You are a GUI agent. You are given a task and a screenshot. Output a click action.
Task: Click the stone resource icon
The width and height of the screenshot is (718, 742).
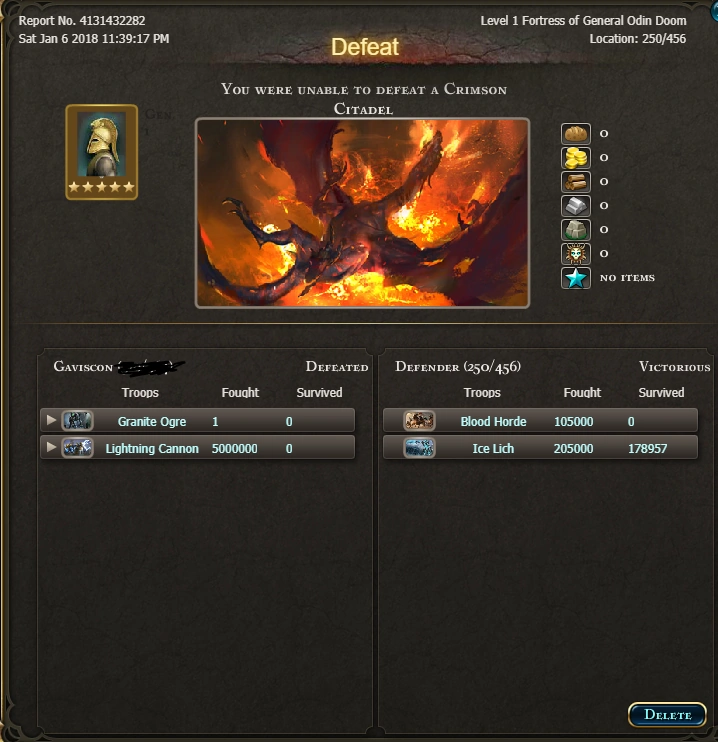click(576, 230)
